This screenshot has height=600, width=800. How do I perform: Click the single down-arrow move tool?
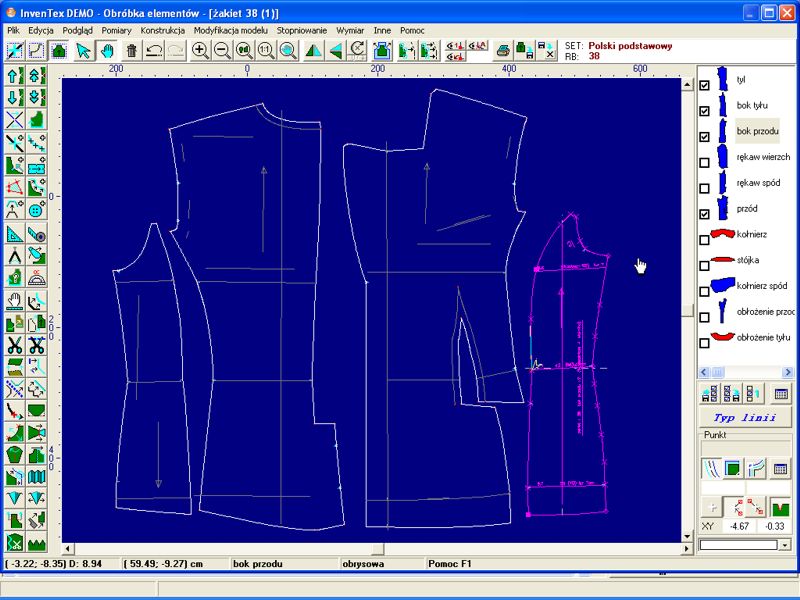pyautogui.click(x=15, y=97)
